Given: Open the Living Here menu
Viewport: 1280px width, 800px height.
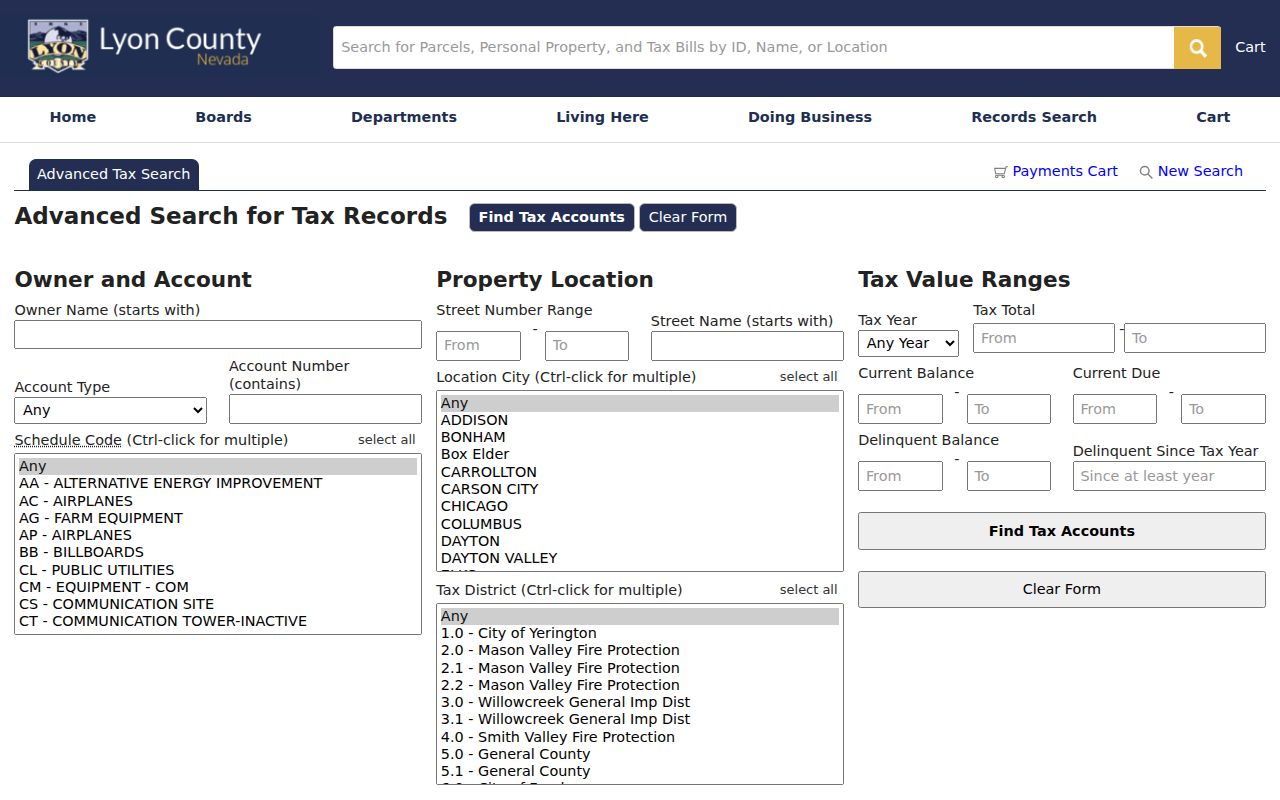Looking at the screenshot, I should 602,117.
